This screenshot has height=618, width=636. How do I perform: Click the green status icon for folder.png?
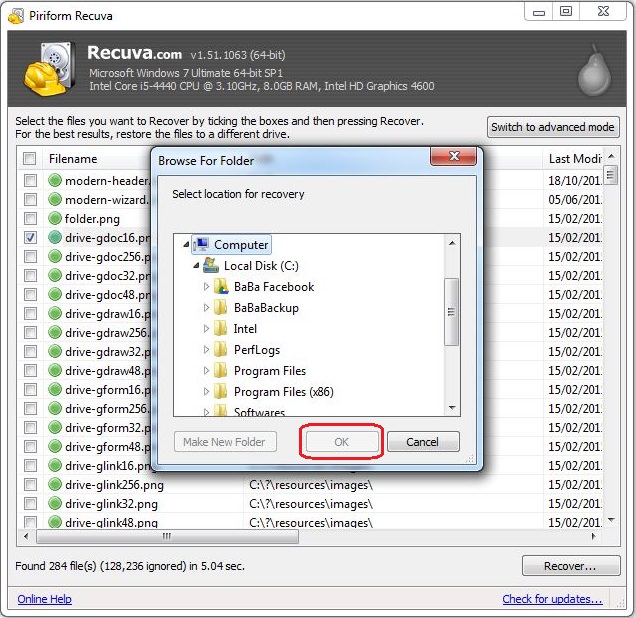(55, 218)
